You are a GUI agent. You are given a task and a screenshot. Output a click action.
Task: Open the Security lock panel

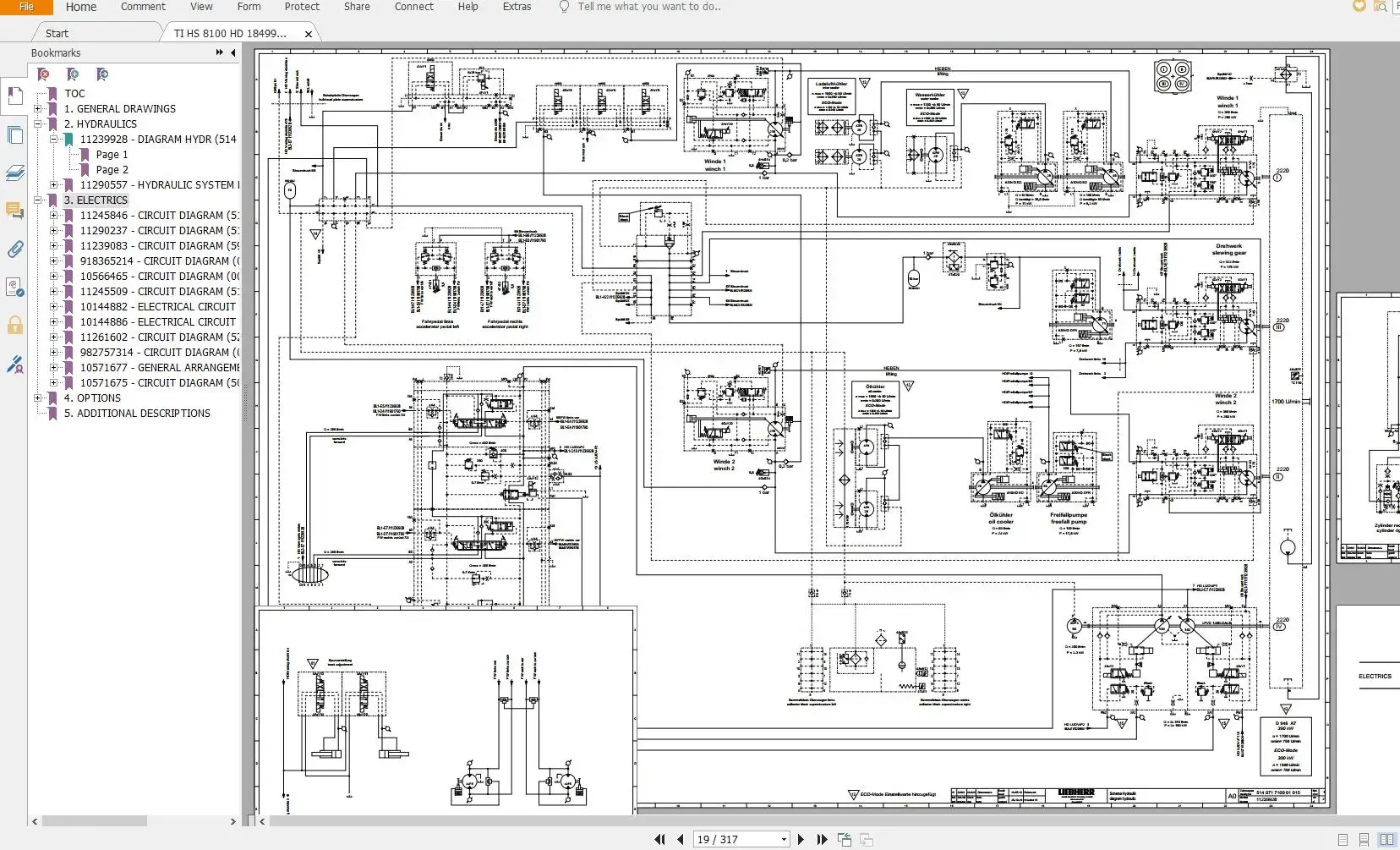click(x=15, y=326)
